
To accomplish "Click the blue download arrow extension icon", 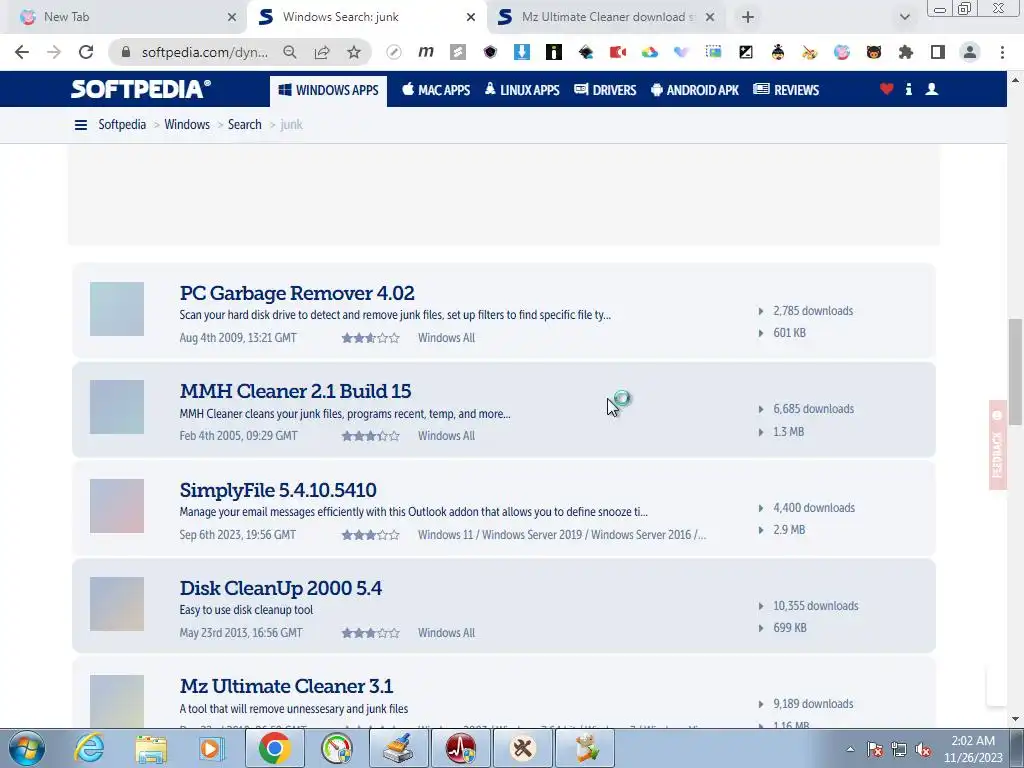I will pyautogui.click(x=522, y=52).
